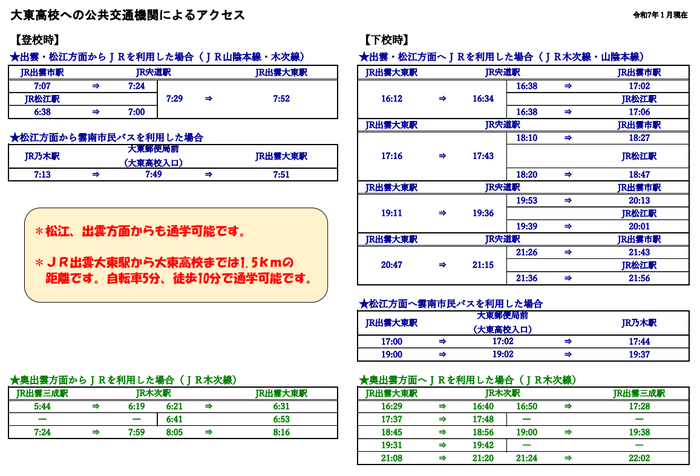Click the 21:56 arrival time cell
700x476 pixels.
(639, 278)
